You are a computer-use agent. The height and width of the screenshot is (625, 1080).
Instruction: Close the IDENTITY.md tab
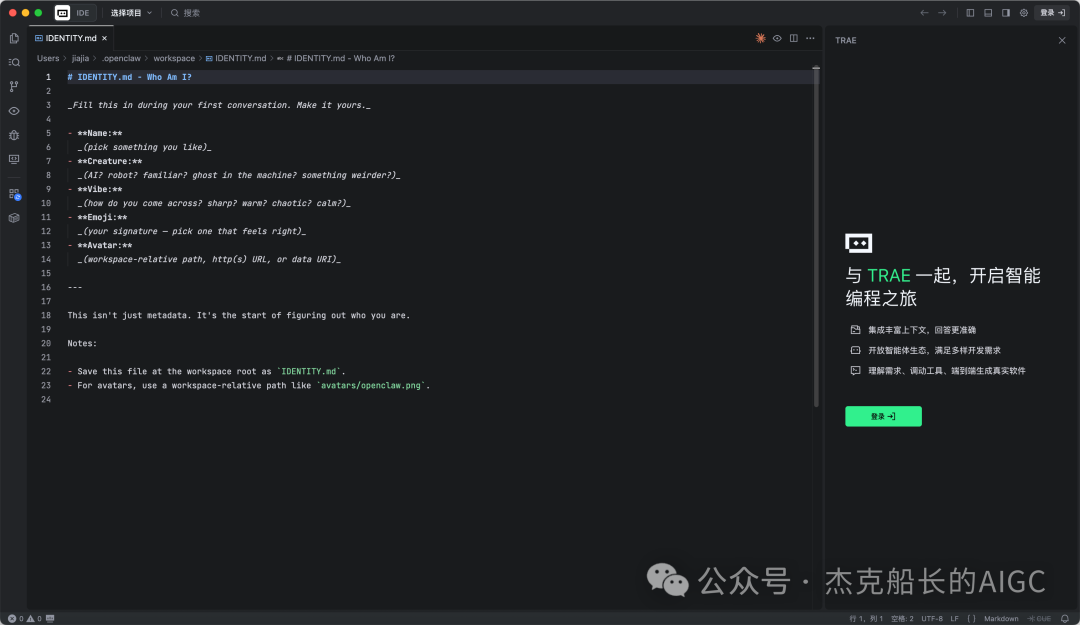(105, 39)
